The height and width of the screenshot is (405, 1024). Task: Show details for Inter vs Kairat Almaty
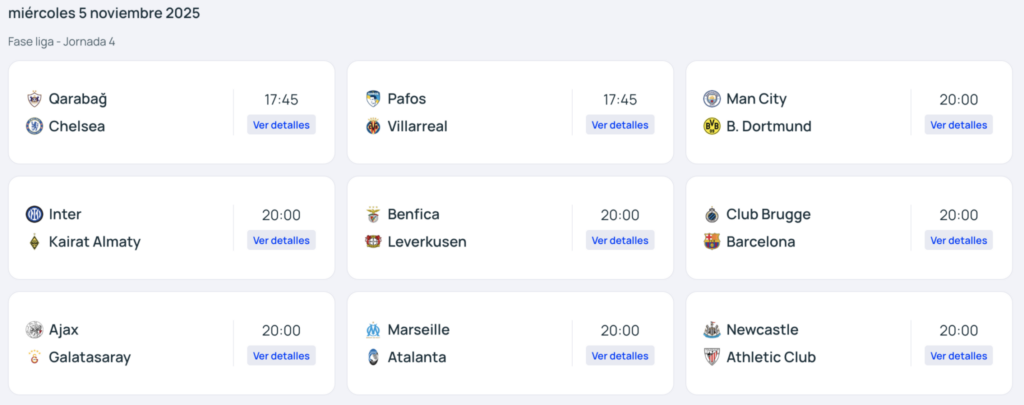tap(281, 240)
